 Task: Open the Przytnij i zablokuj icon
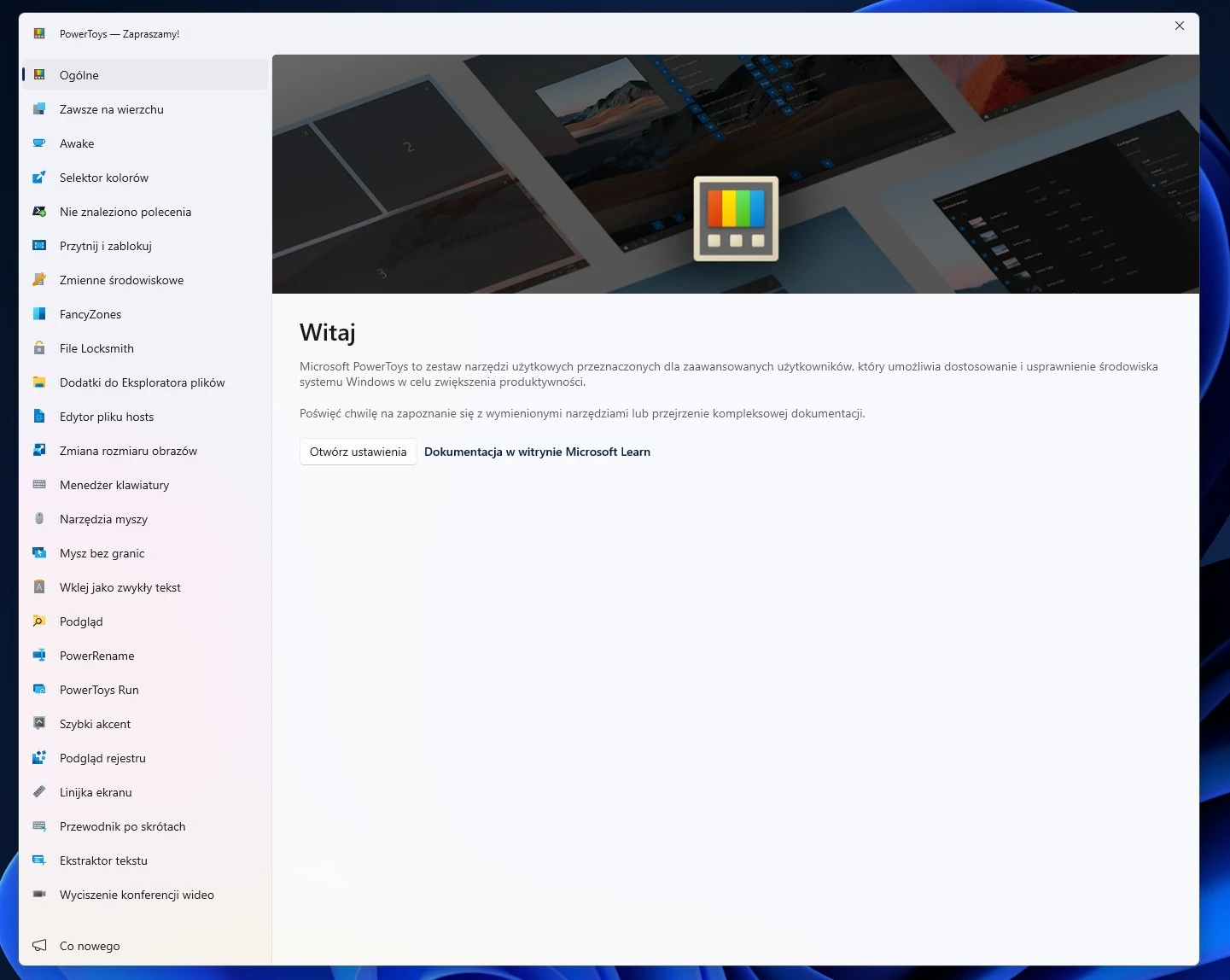pos(39,246)
